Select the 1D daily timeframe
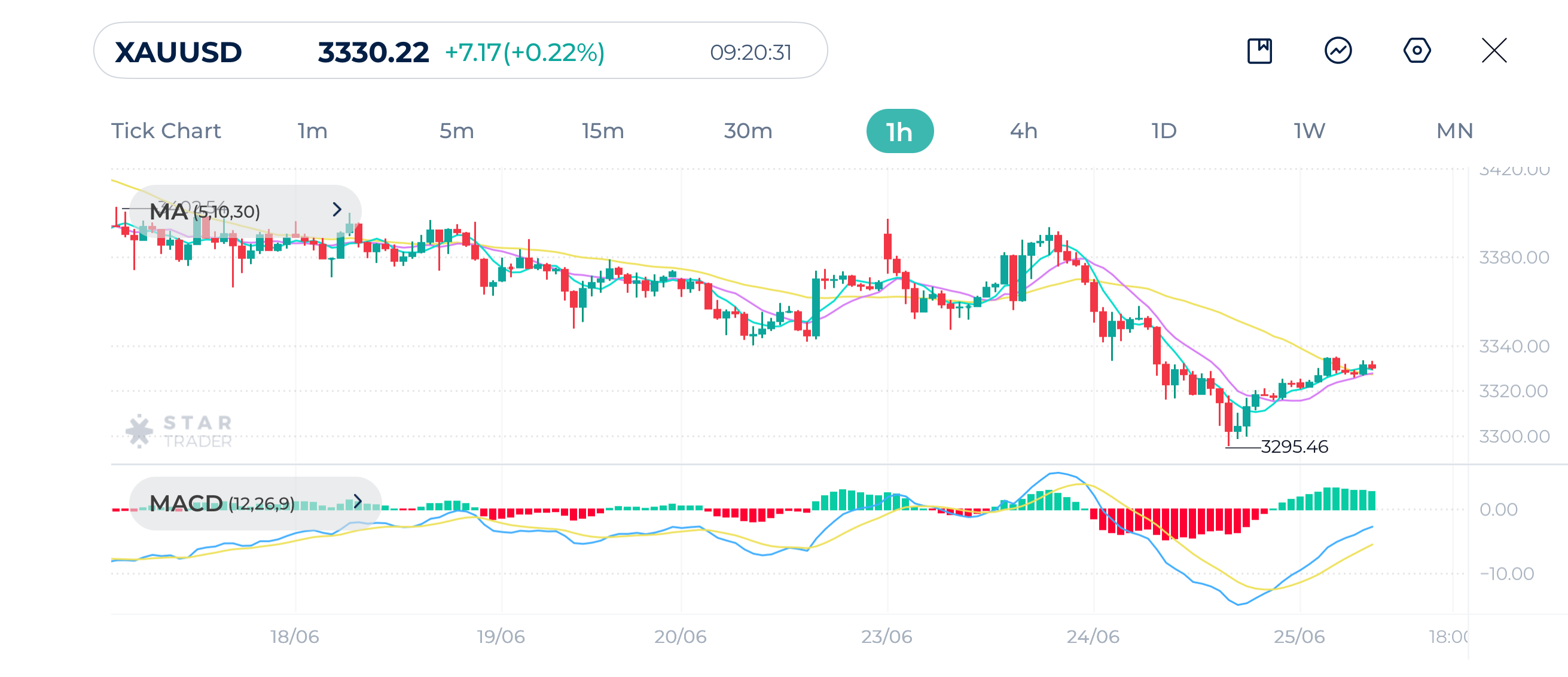Viewport: 1568px width, 677px height. point(1163,130)
